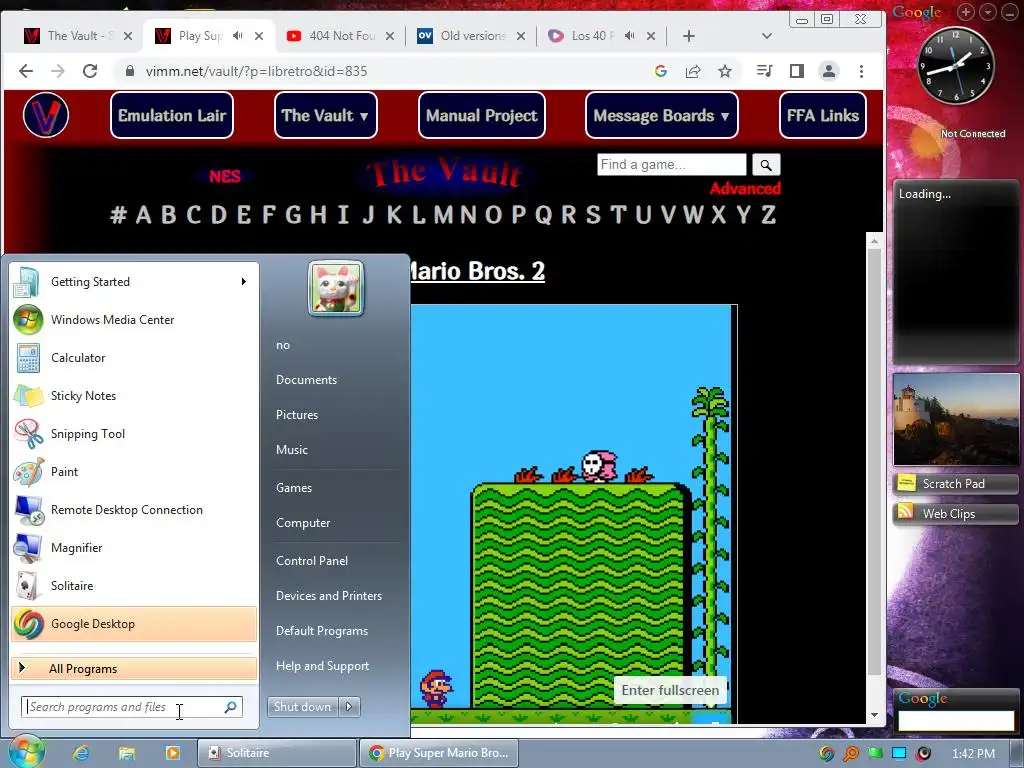This screenshot has width=1024, height=768.
Task: Expand Getting Started submenu arrow
Action: click(x=244, y=281)
